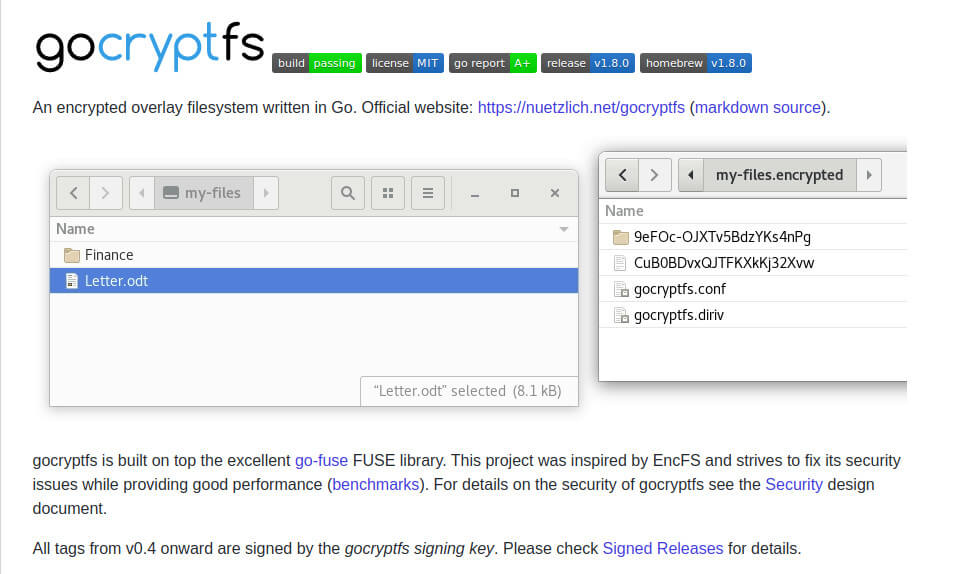Click right path arrow after my-files.encrypted
Viewport: 960px width, 574px height.
[869, 175]
